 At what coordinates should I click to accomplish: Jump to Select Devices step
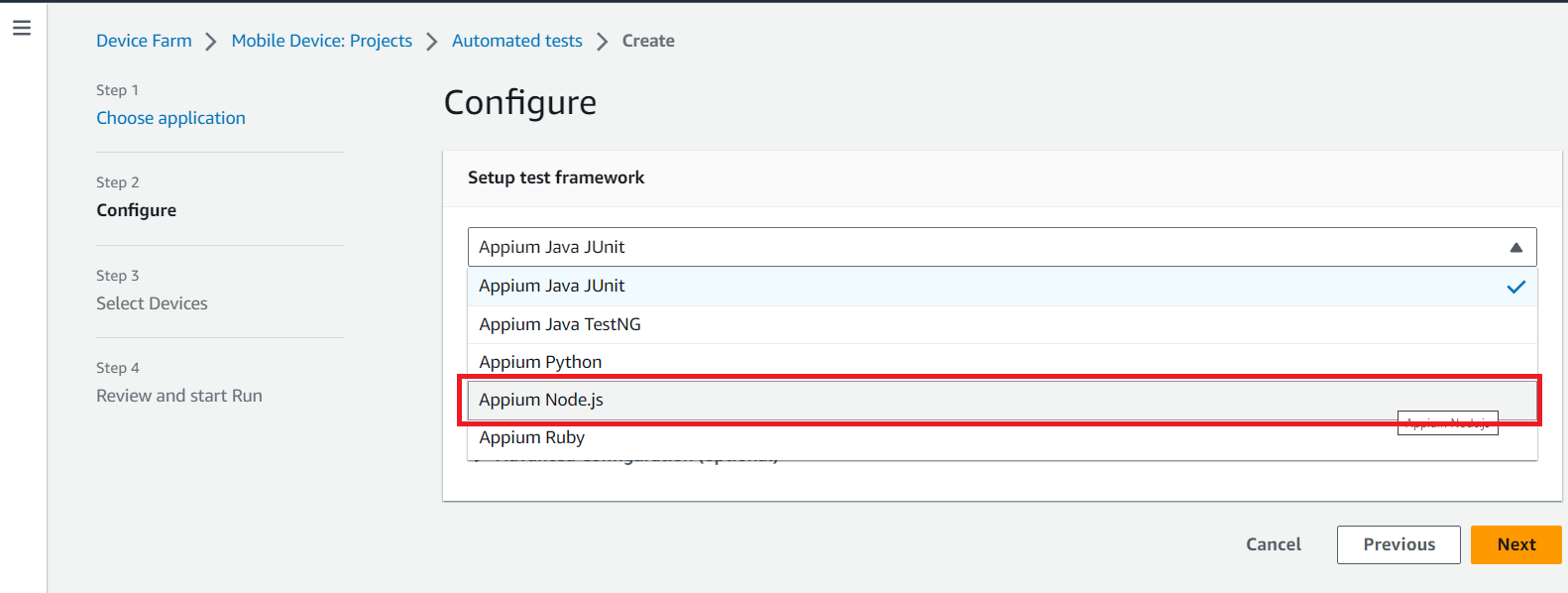pos(152,303)
